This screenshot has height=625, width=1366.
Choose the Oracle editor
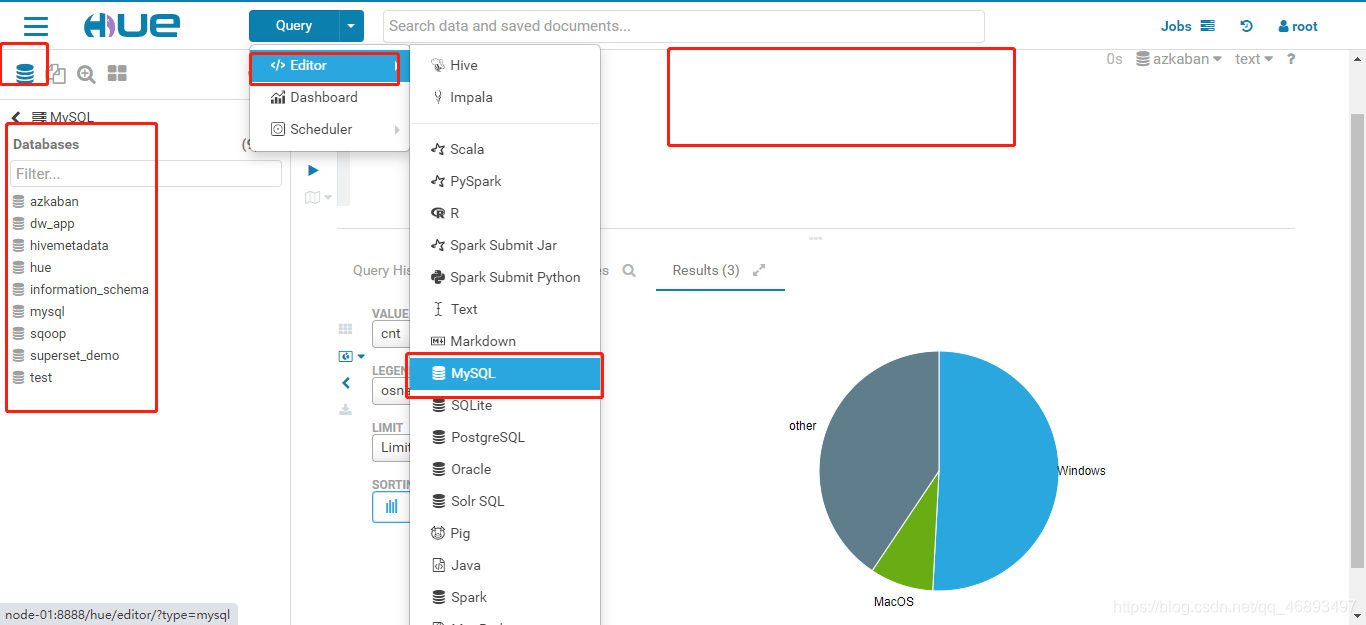pos(505,469)
